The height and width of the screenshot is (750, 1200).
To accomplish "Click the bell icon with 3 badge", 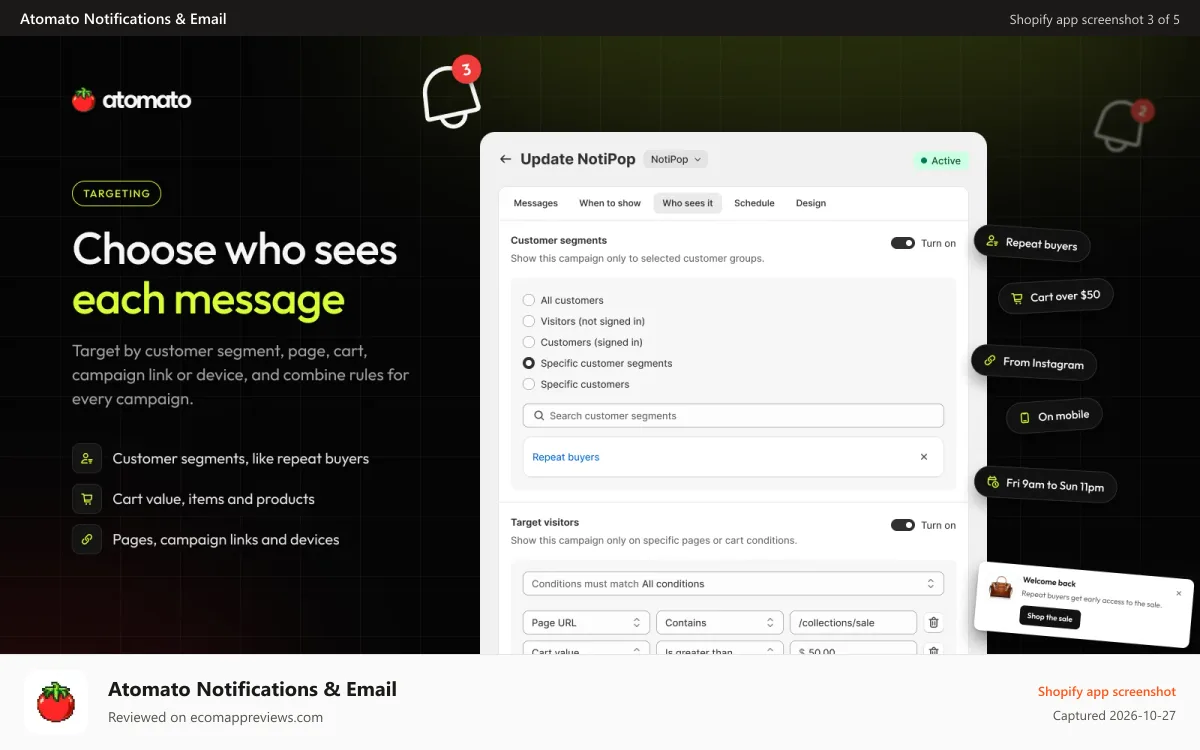I will click(452, 92).
